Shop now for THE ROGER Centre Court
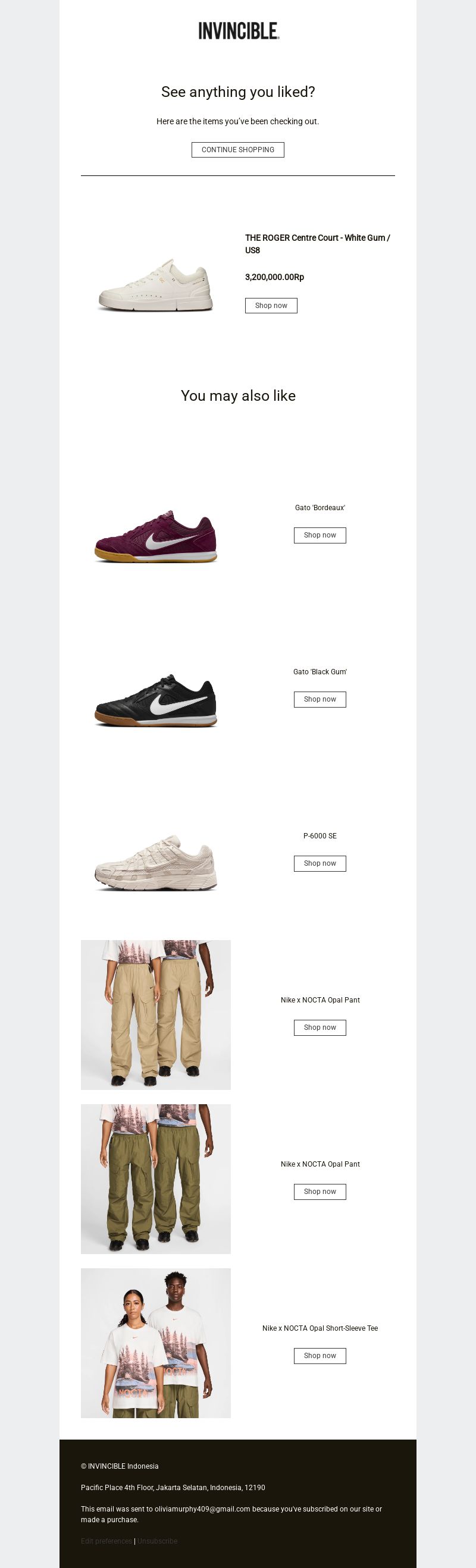 click(x=271, y=306)
